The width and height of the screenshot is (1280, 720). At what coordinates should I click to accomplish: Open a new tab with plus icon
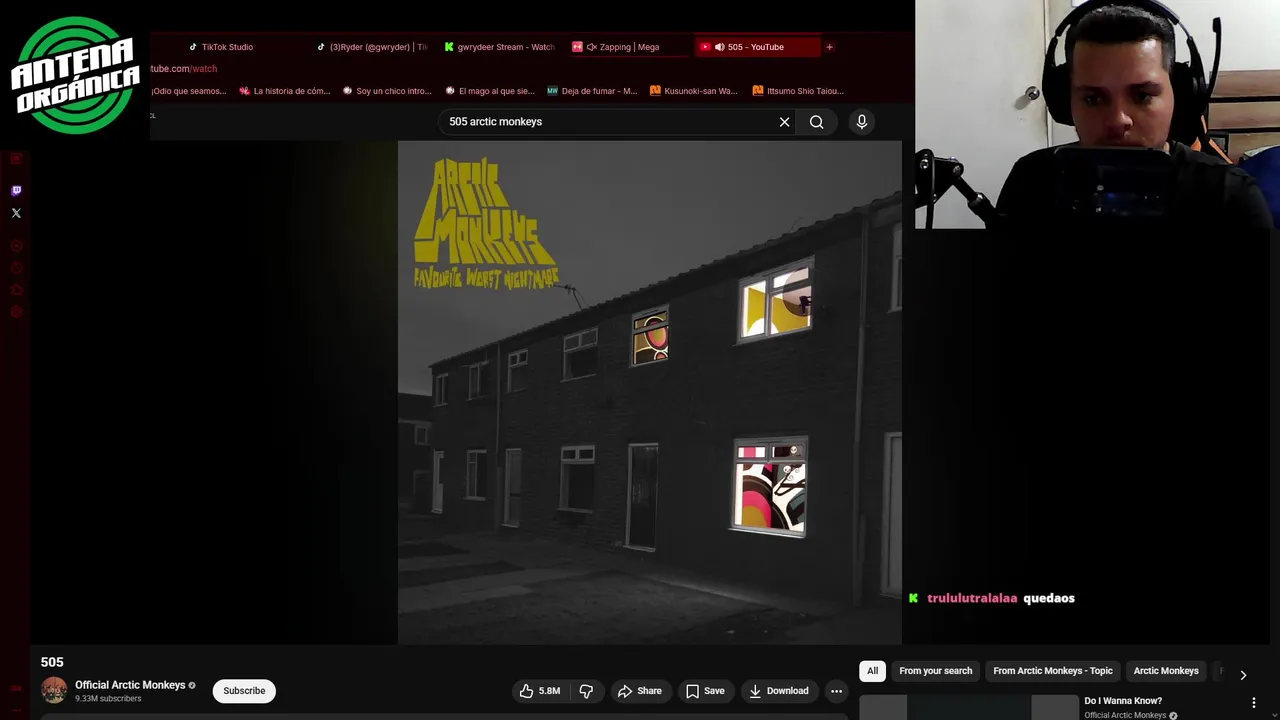coord(829,47)
